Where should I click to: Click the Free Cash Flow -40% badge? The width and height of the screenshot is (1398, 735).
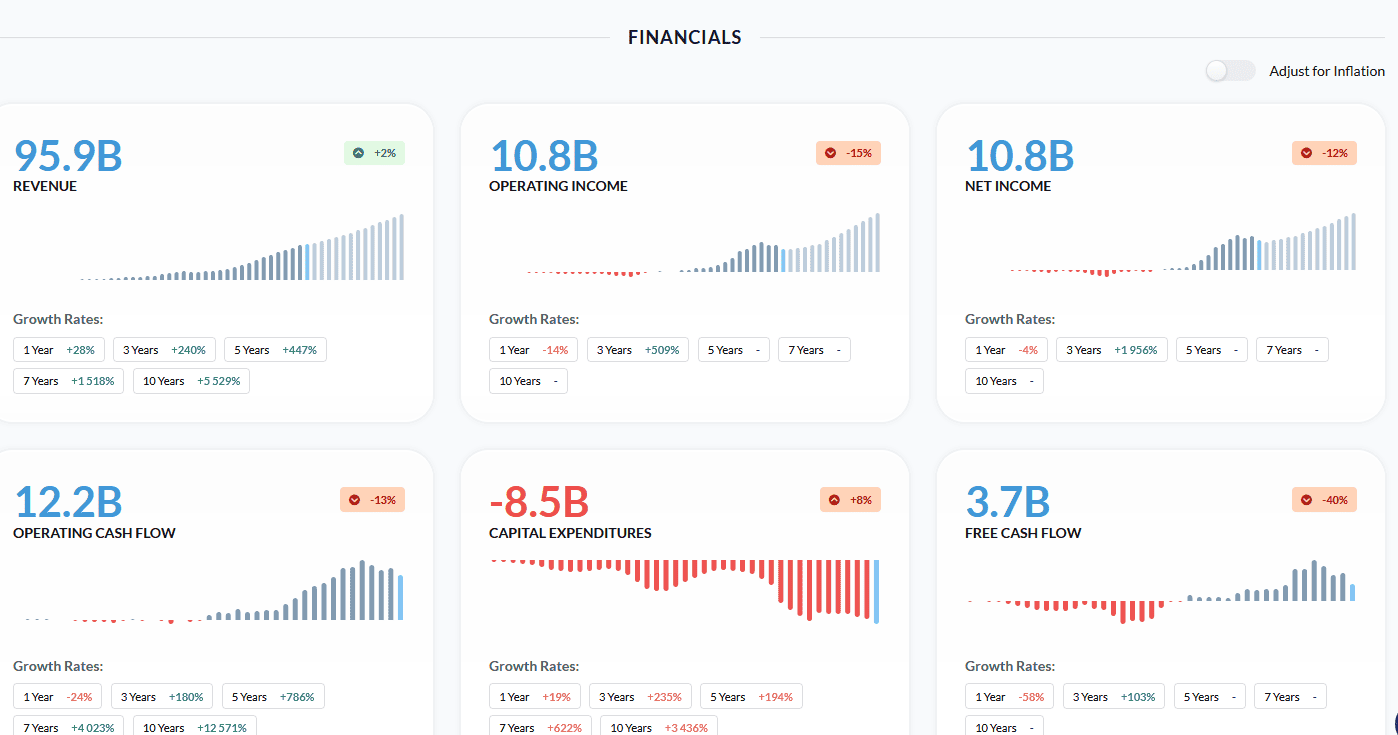coord(1324,500)
